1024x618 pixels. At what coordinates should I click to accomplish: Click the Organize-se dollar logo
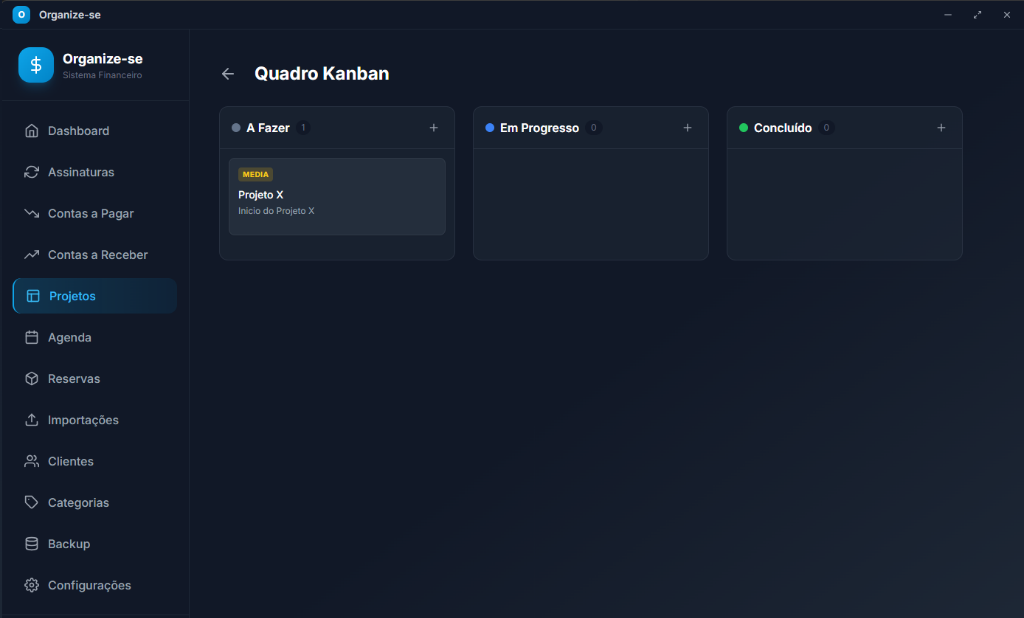tap(35, 65)
